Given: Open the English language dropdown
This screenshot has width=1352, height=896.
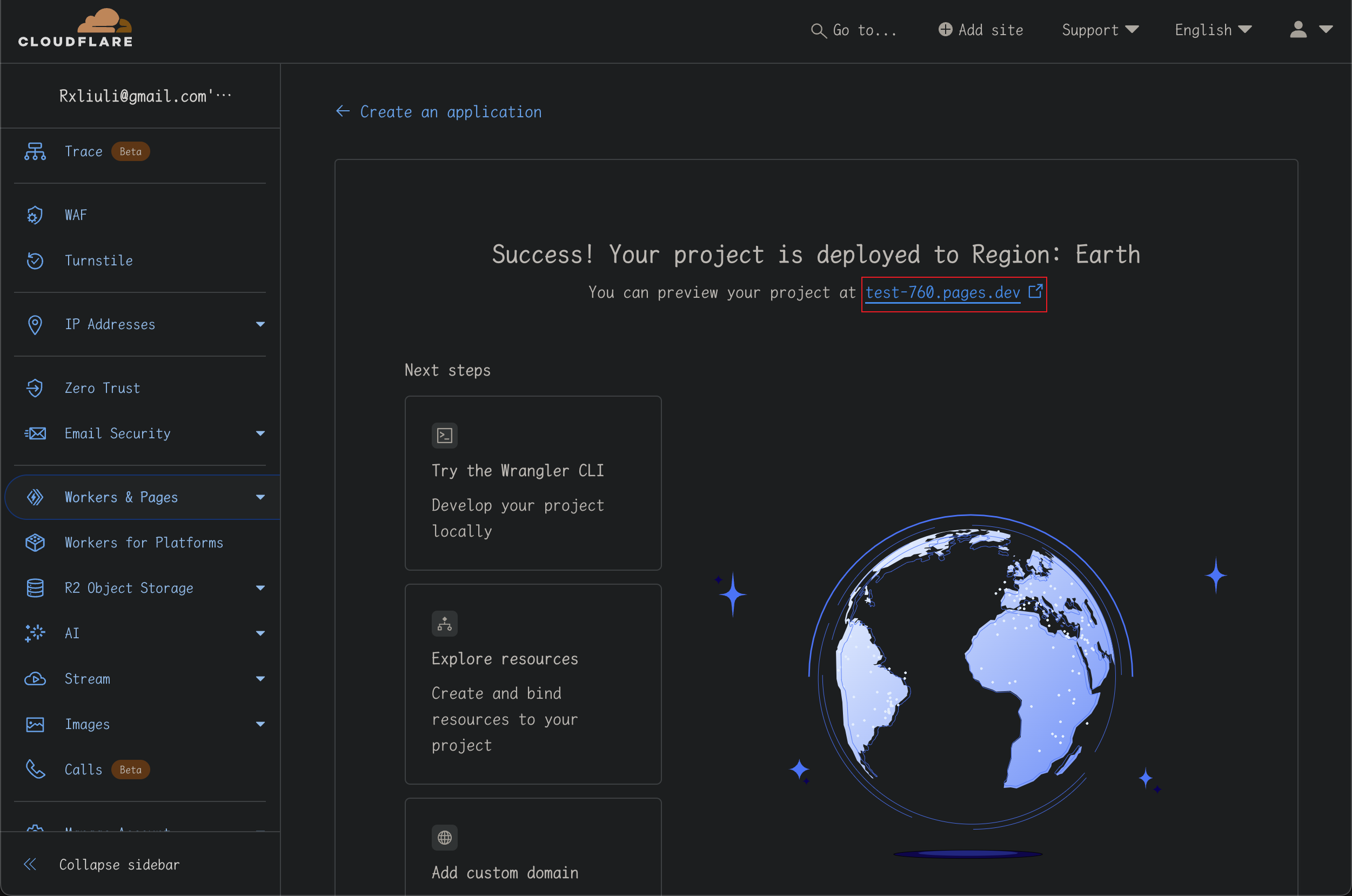Looking at the screenshot, I should (x=1213, y=30).
